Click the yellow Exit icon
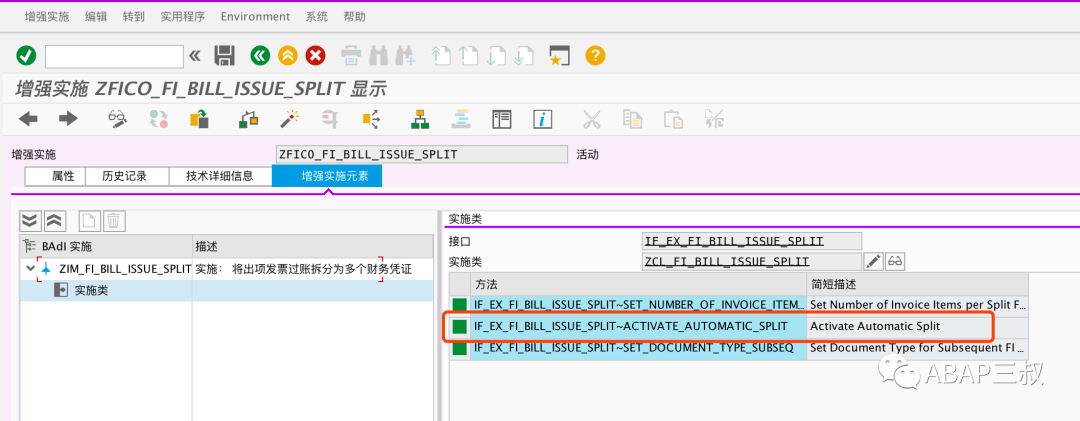The image size is (1080, 421). [x=288, y=56]
